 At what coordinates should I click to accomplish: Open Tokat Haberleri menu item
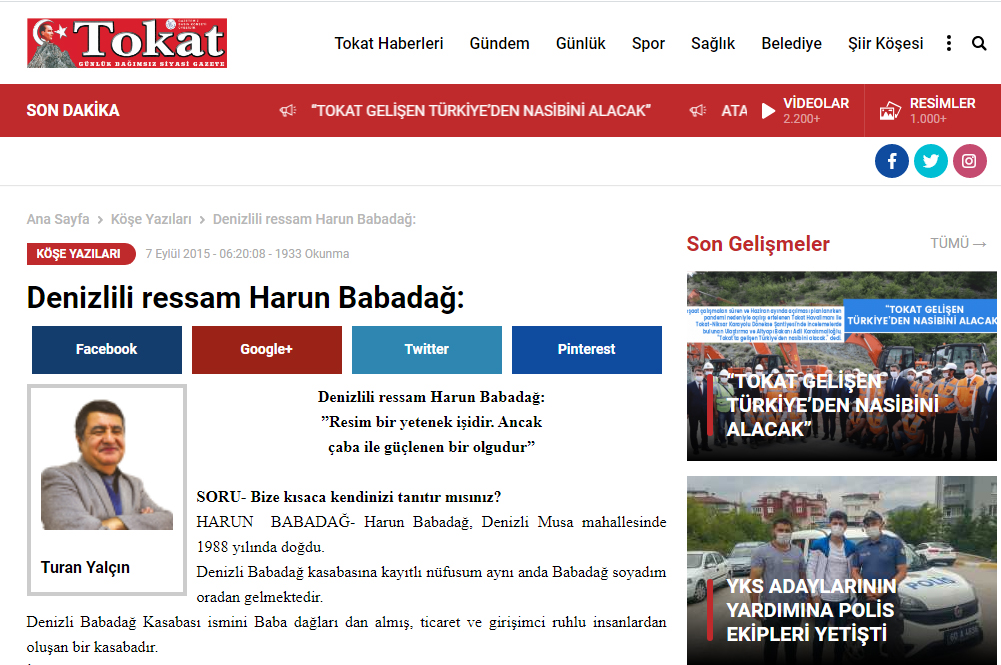[388, 43]
